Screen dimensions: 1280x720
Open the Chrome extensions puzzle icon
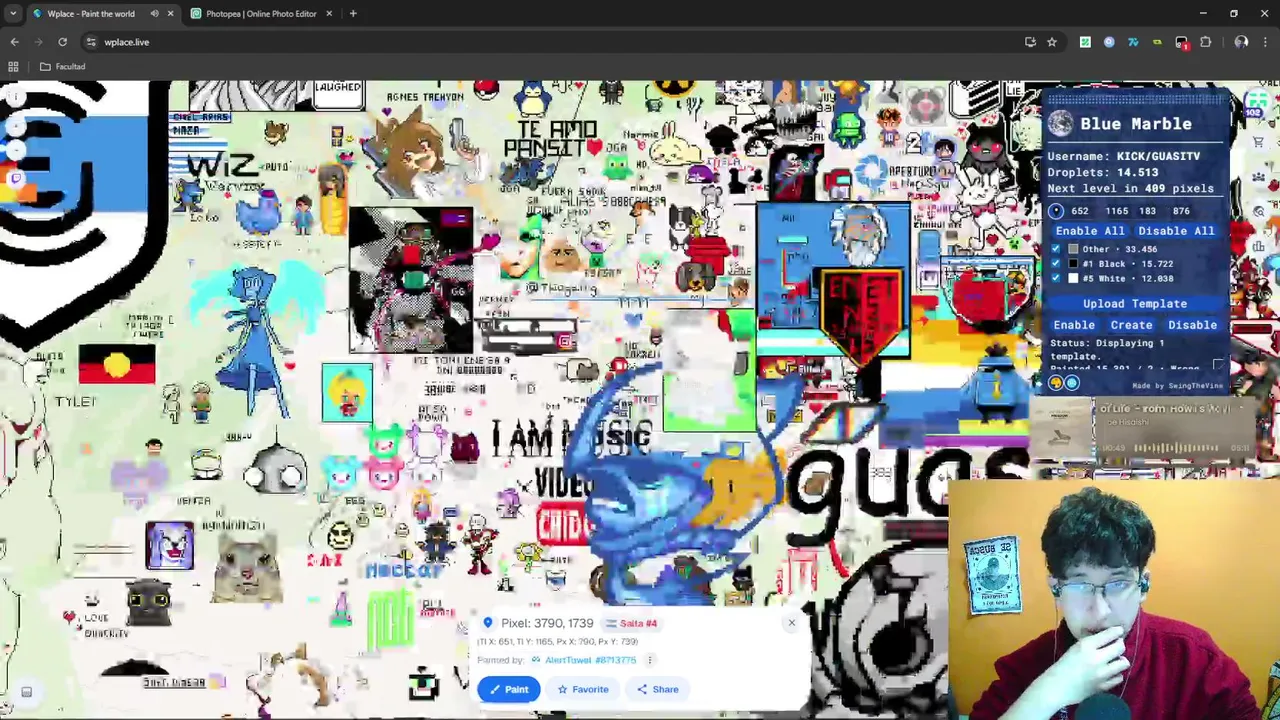(x=1205, y=42)
